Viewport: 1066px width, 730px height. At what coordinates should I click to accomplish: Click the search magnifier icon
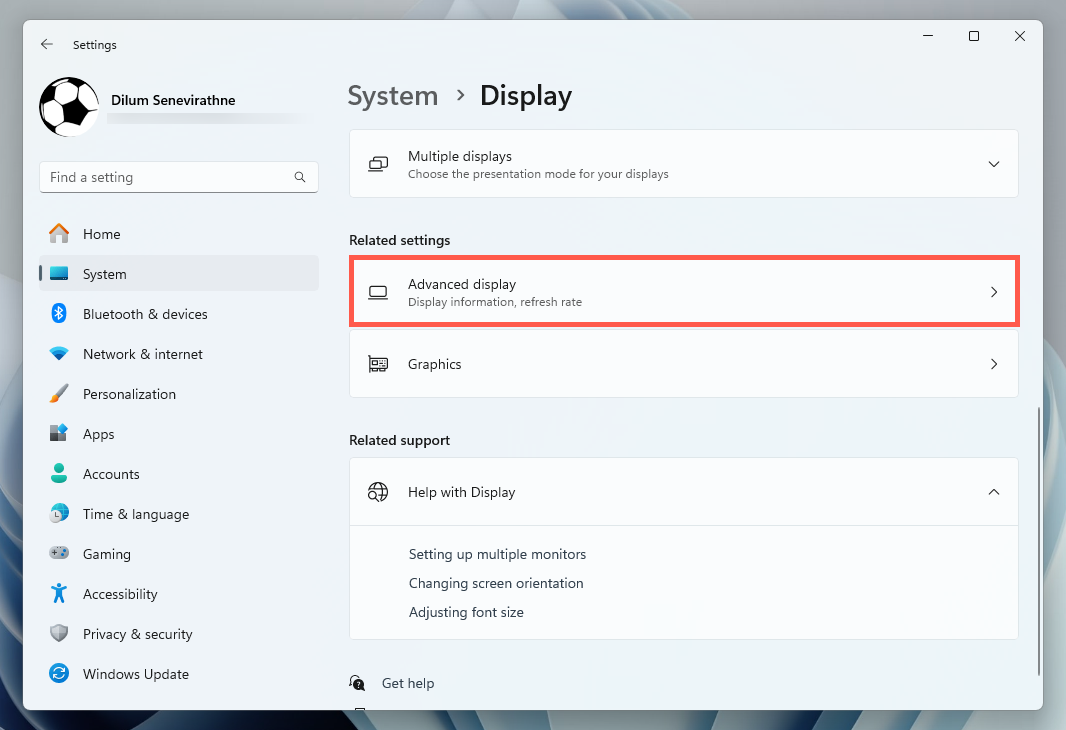tap(300, 177)
